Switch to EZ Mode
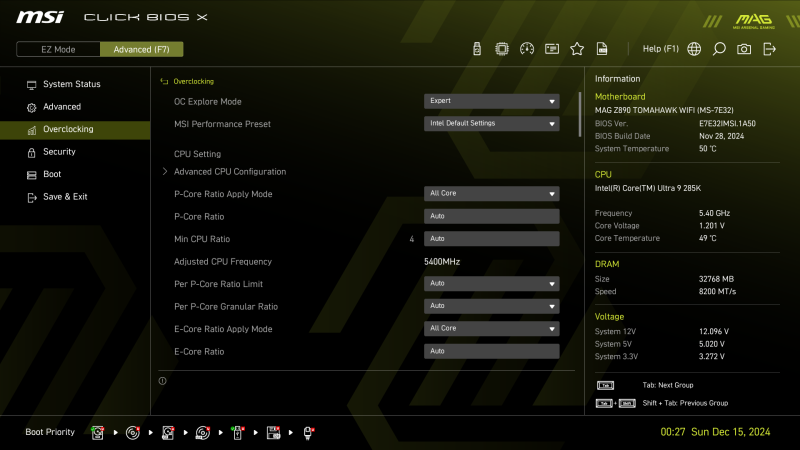The height and width of the screenshot is (450, 800). coord(58,49)
